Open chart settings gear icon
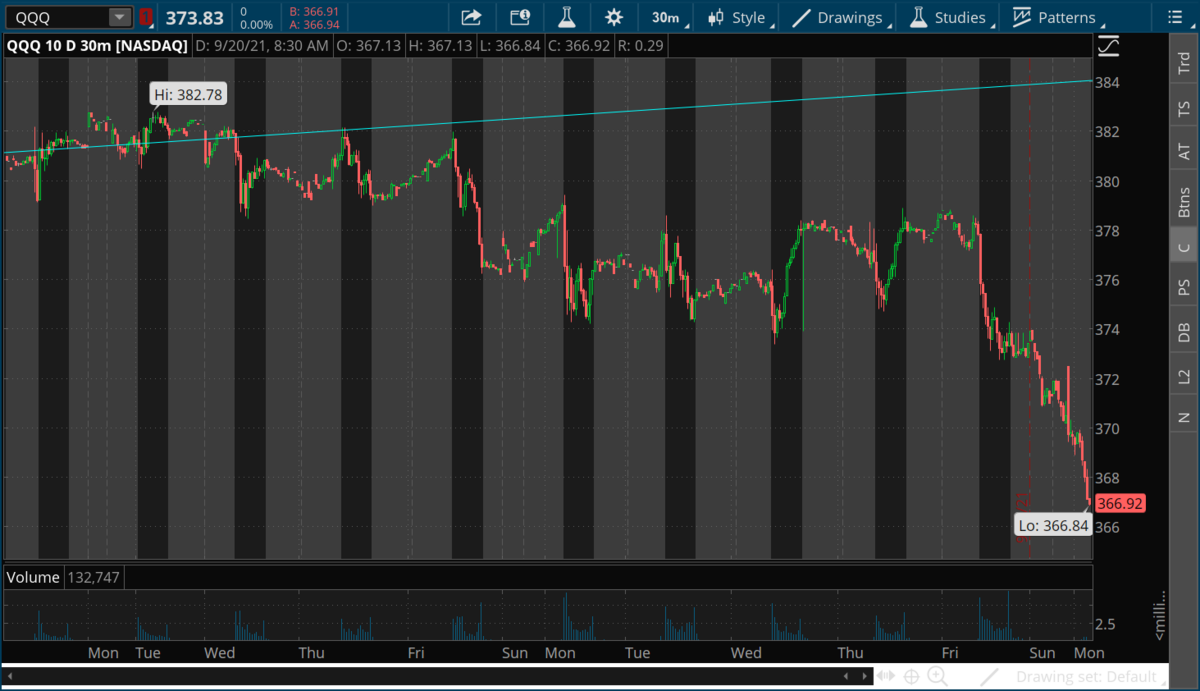The height and width of the screenshot is (691, 1200). [614, 17]
